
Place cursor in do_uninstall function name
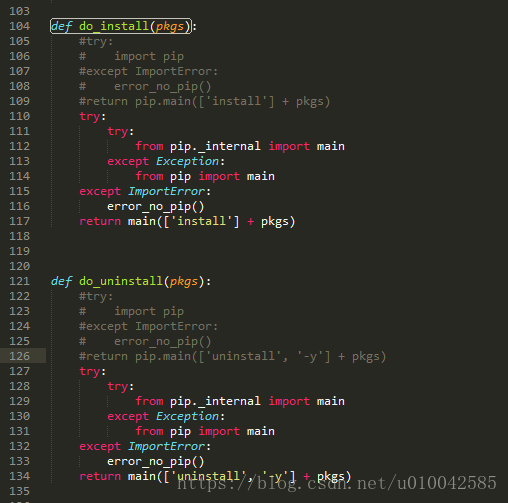121,281
